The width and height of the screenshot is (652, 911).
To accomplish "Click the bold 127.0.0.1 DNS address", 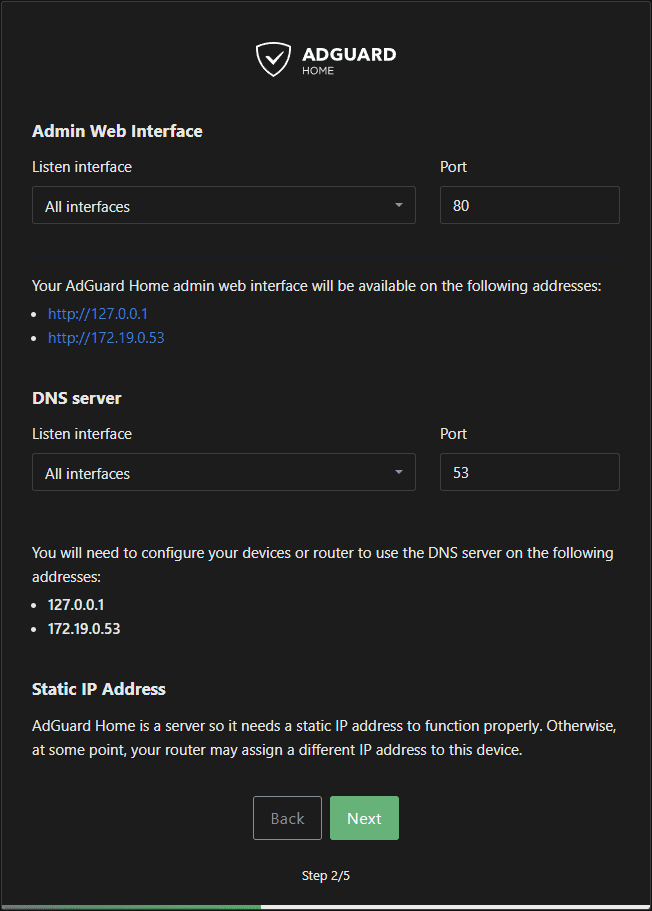I will (76, 605).
